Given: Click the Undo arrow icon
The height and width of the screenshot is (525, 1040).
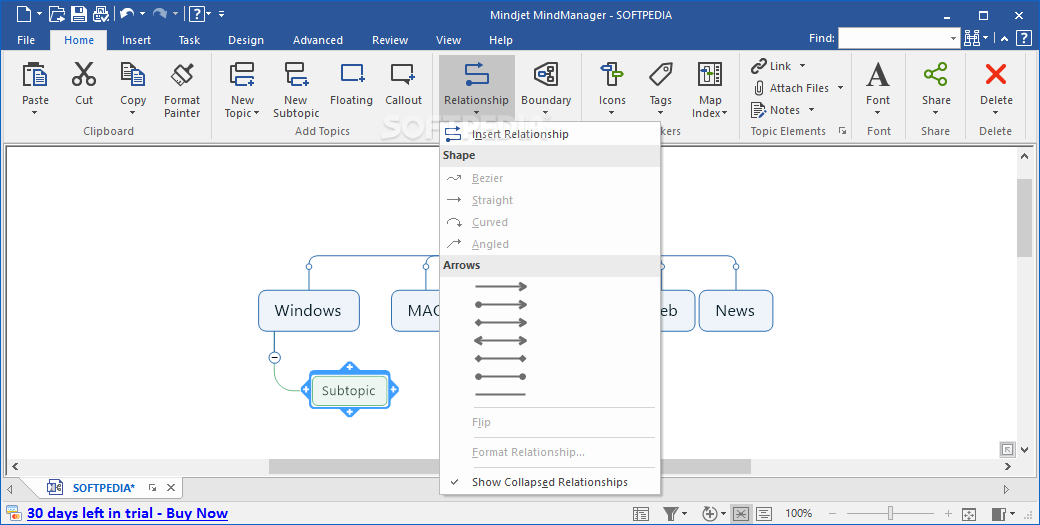Looking at the screenshot, I should pyautogui.click(x=127, y=13).
